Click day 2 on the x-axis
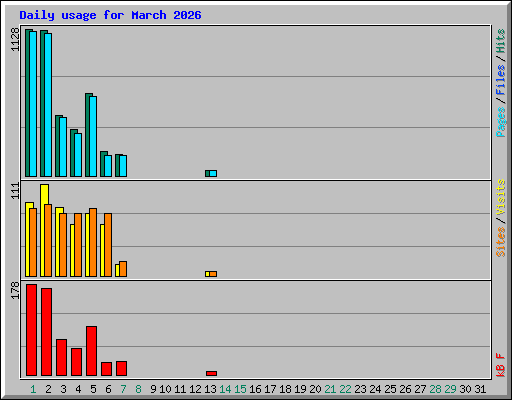 (48, 389)
